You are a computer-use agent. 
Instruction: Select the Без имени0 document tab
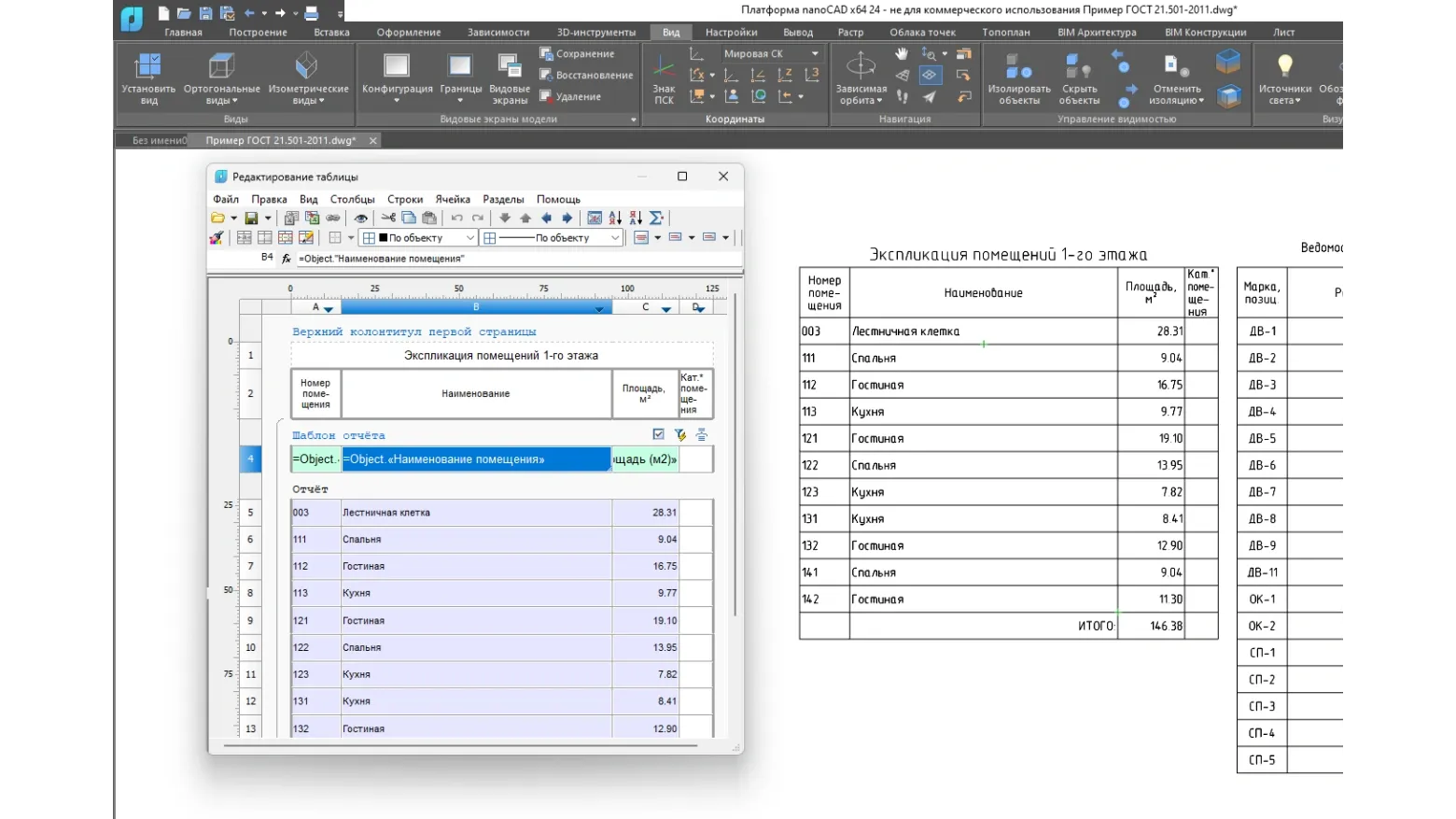tap(159, 140)
